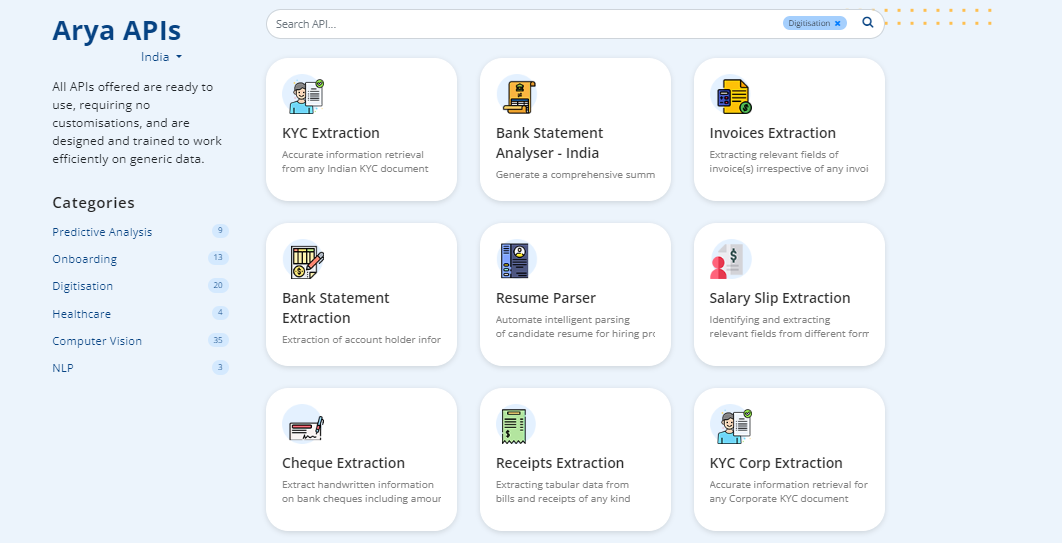Viewport: 1062px width, 543px height.
Task: Click the Invoices Extraction calculator icon
Action: click(x=731, y=95)
